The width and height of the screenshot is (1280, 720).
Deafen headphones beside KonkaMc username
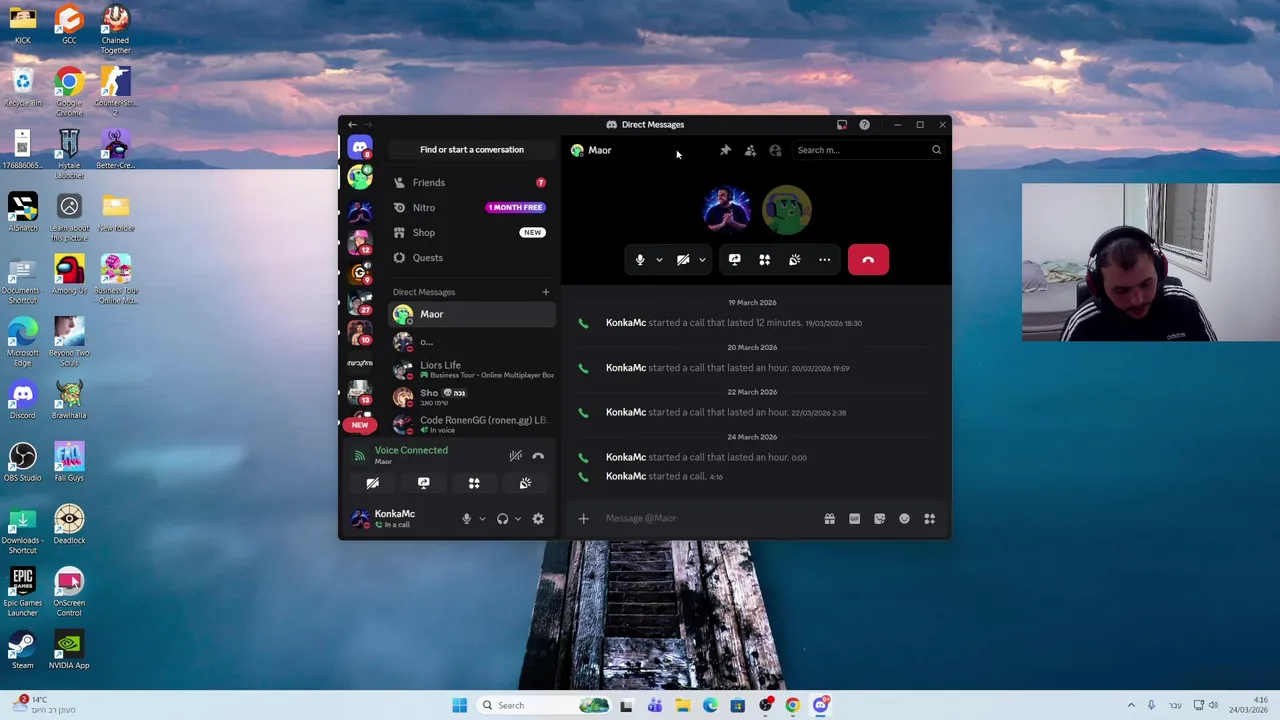click(502, 519)
